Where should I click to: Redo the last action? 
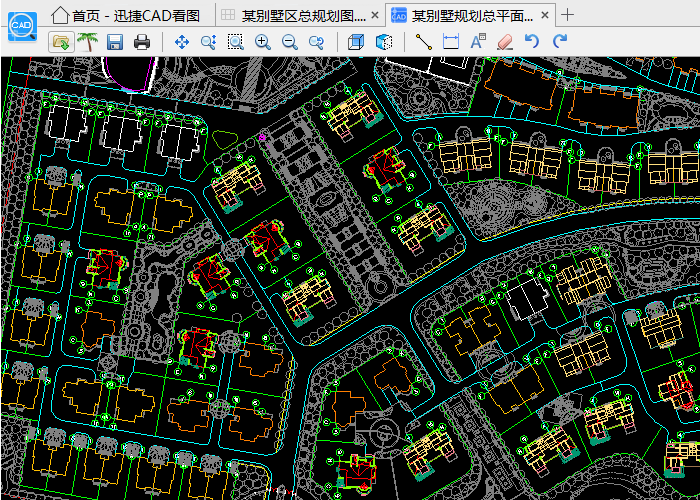pyautogui.click(x=559, y=42)
